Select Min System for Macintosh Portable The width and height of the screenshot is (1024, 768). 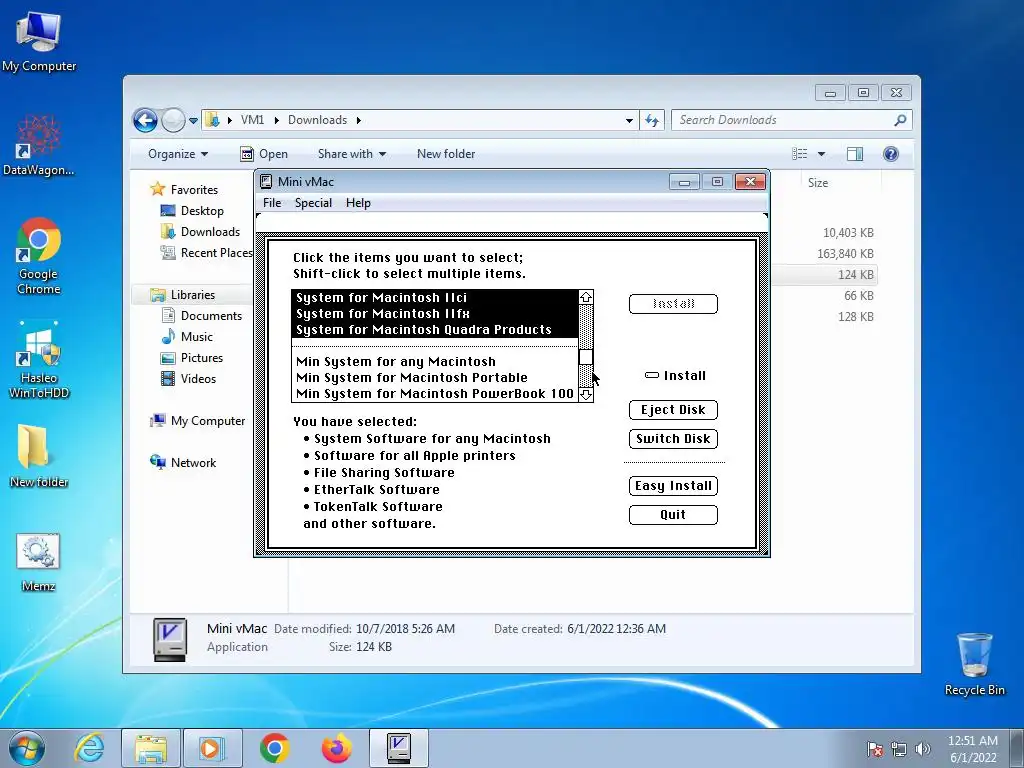tap(435, 377)
